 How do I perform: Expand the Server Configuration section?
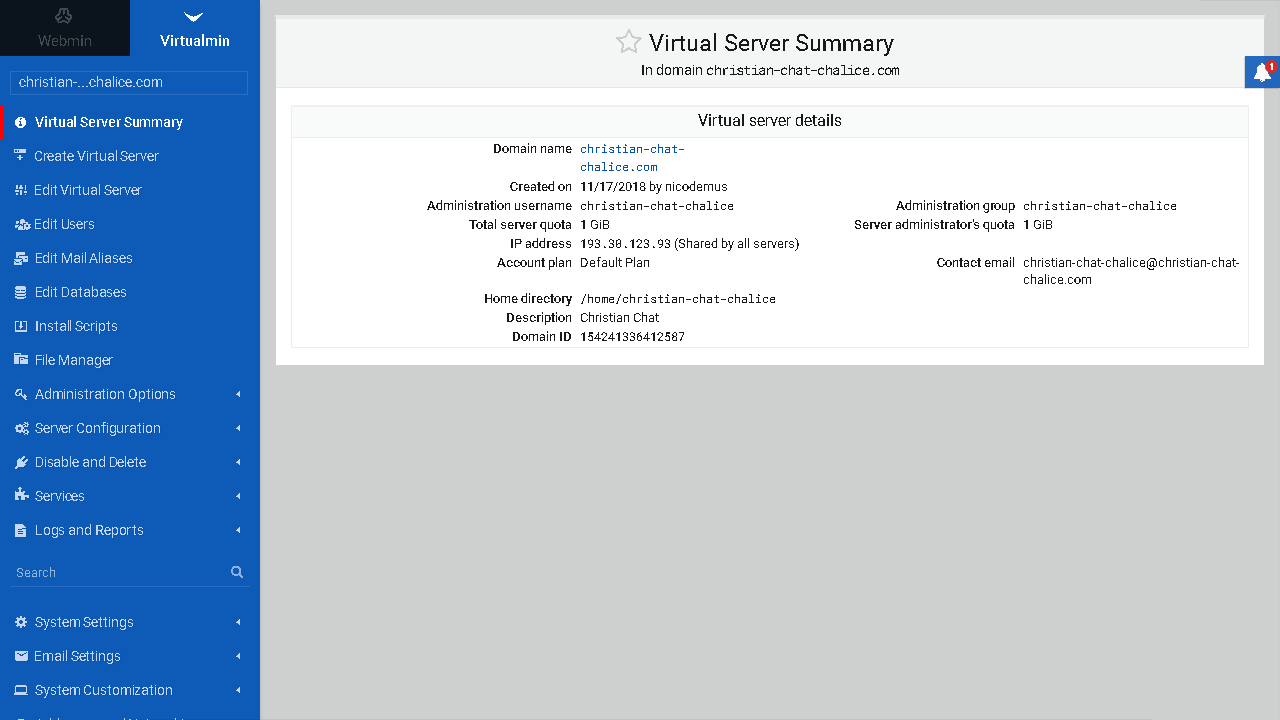pos(98,428)
